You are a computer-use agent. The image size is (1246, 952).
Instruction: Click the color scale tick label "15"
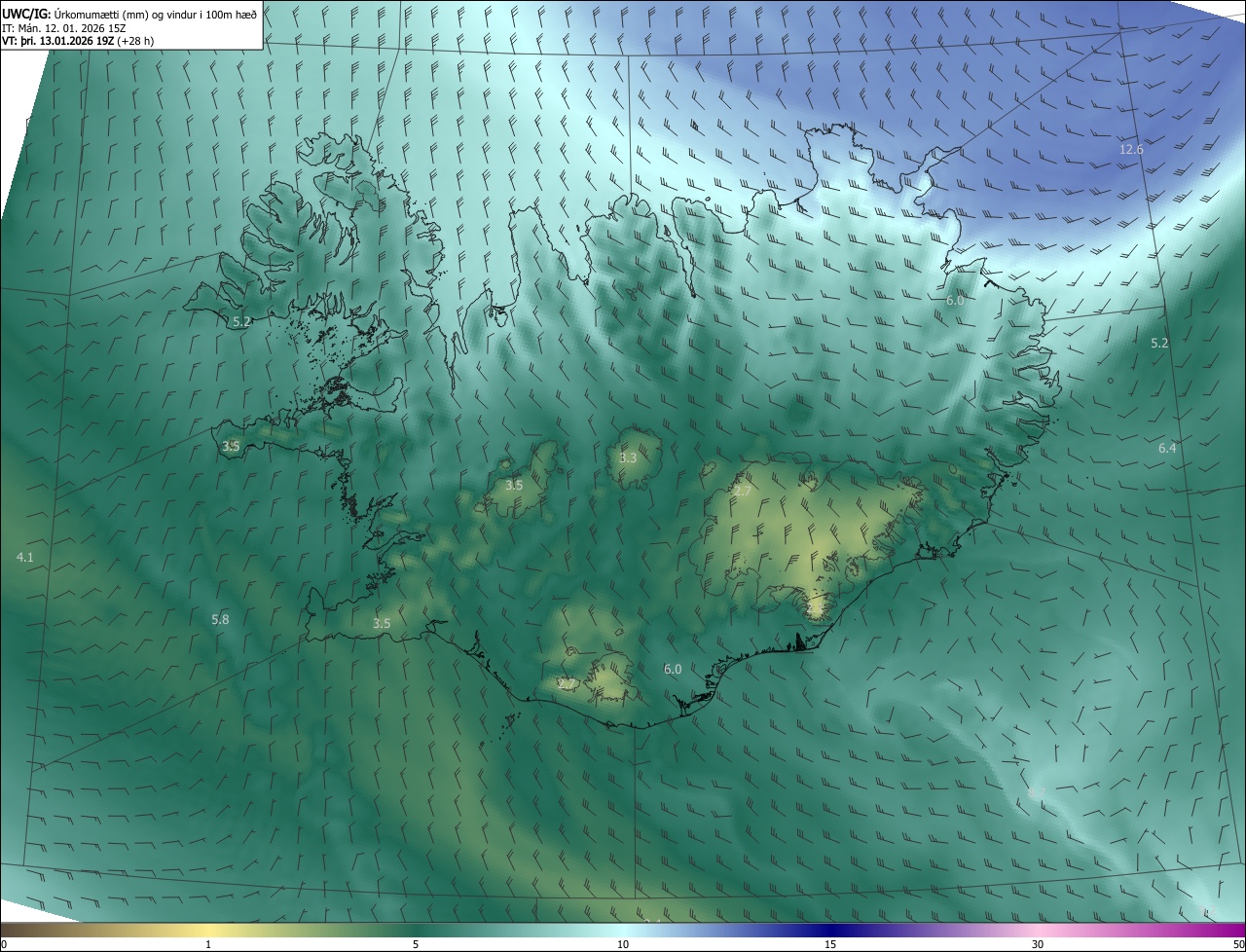(830, 945)
